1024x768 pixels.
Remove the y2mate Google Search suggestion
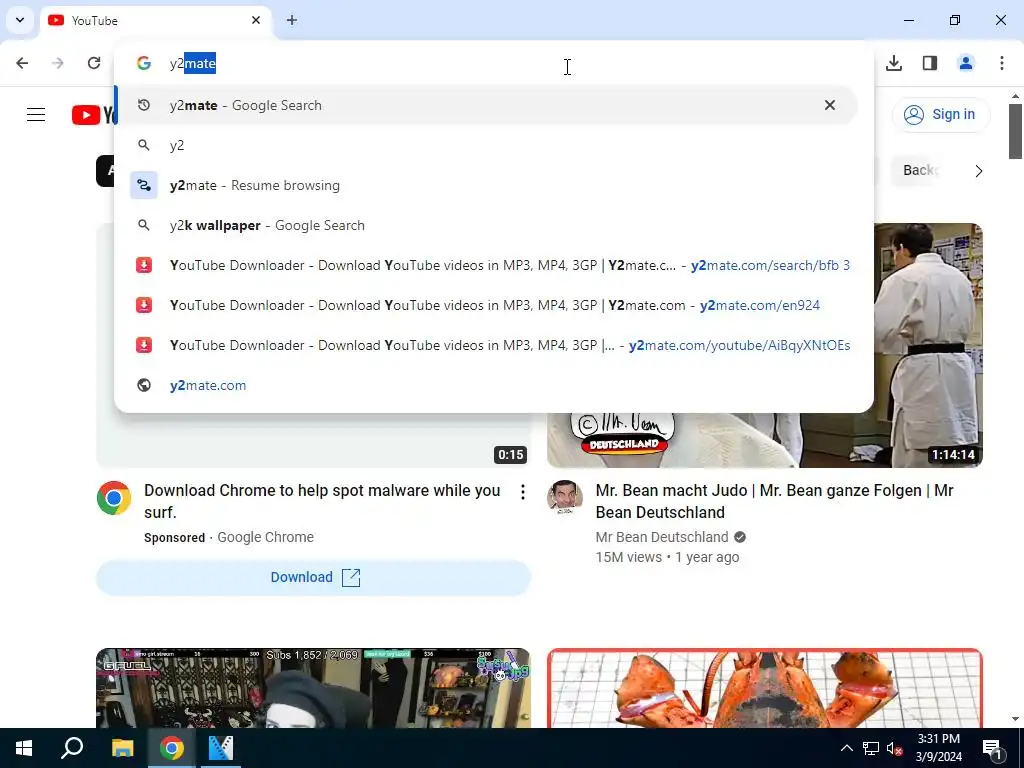829,105
